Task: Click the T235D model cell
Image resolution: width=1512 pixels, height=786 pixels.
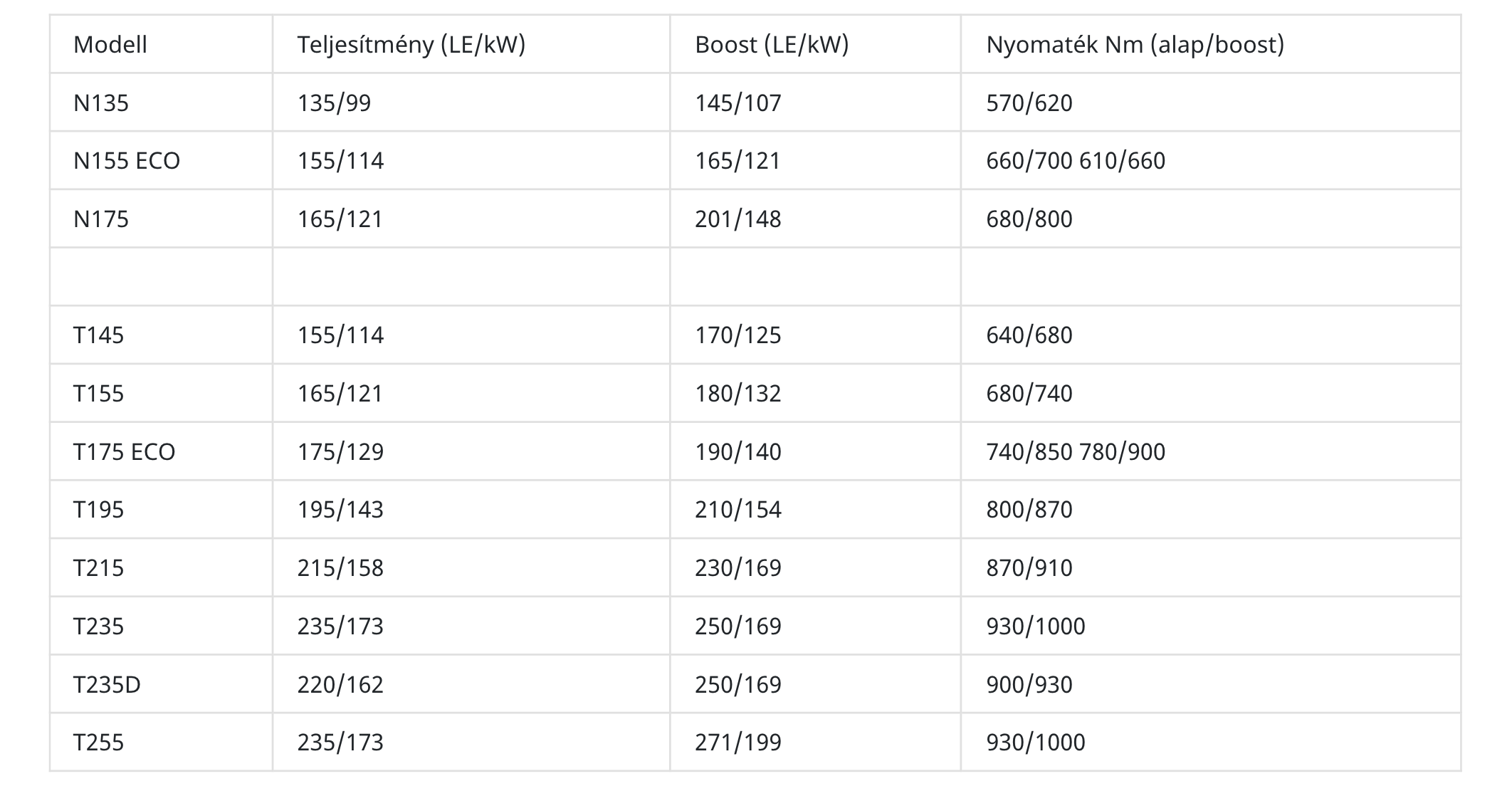Action: pyautogui.click(x=107, y=685)
